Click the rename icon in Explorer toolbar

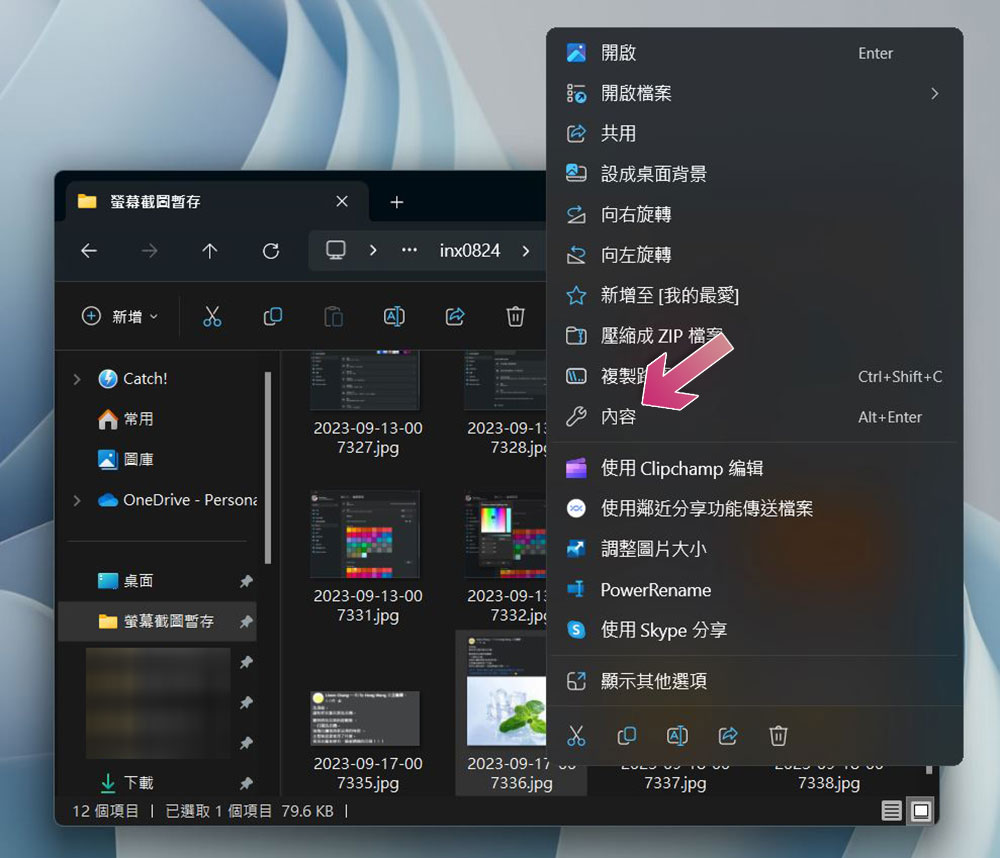tap(394, 316)
